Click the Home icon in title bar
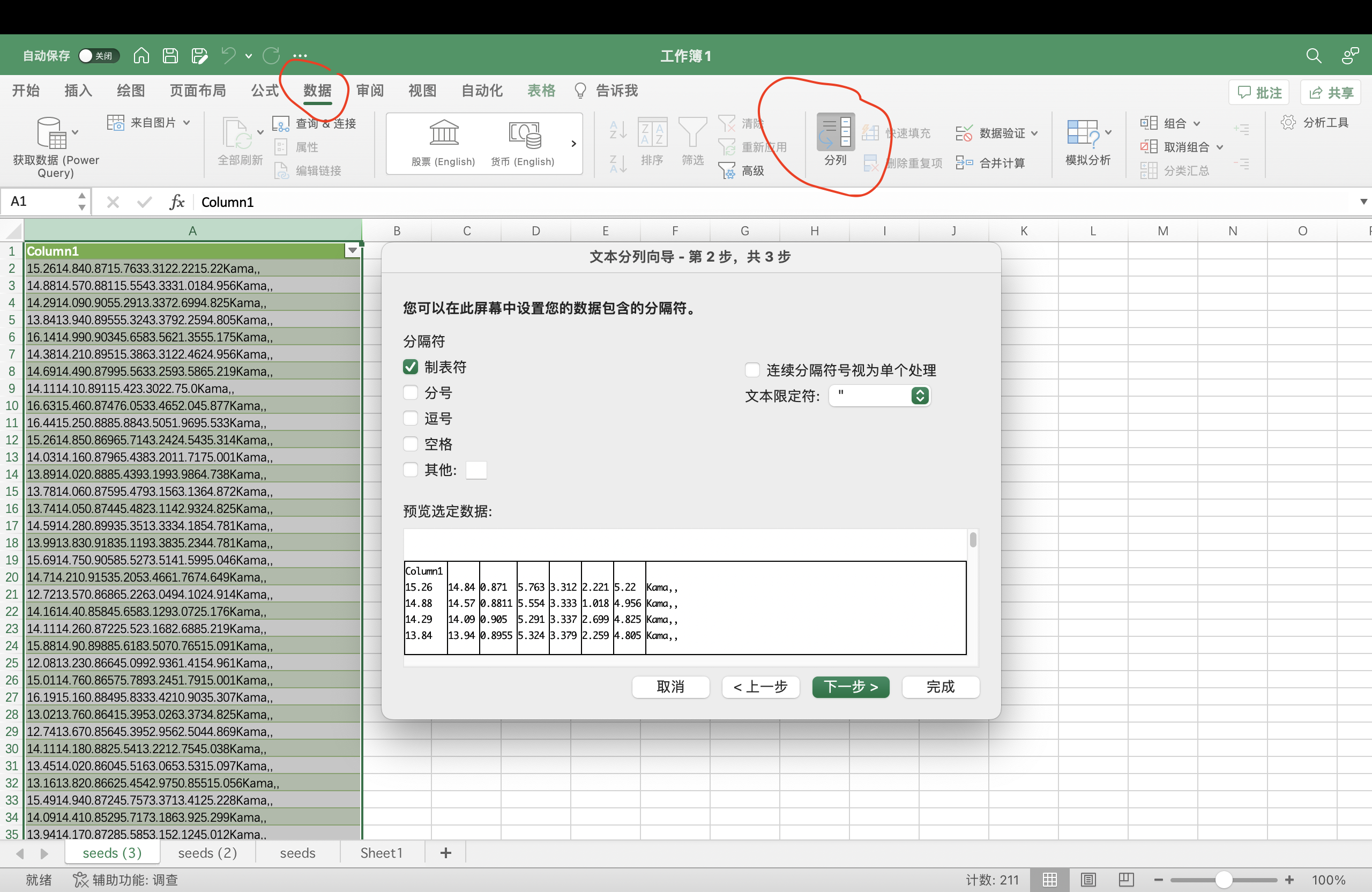 141,56
